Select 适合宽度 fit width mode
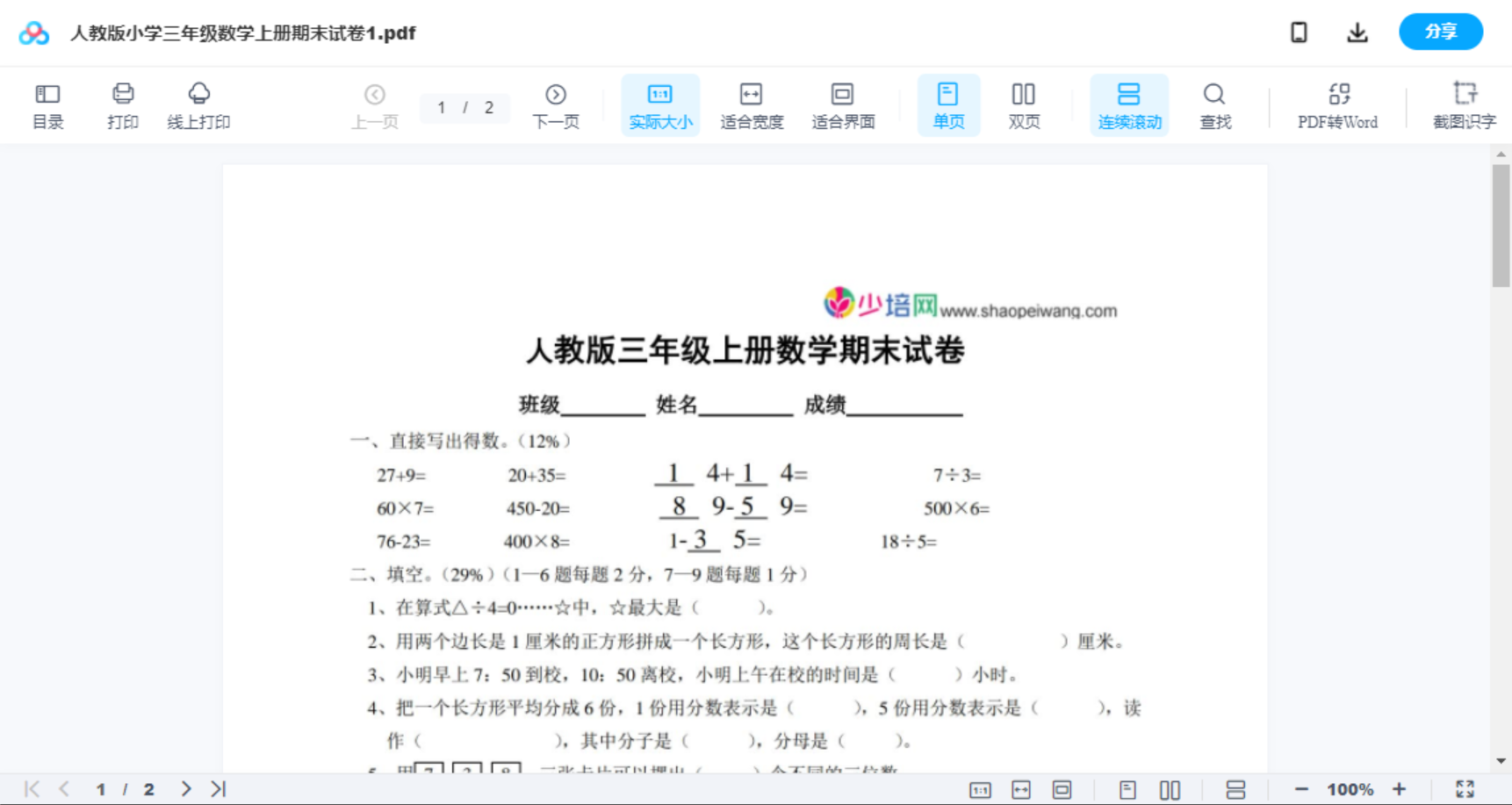The width and height of the screenshot is (1512, 805). click(x=751, y=104)
